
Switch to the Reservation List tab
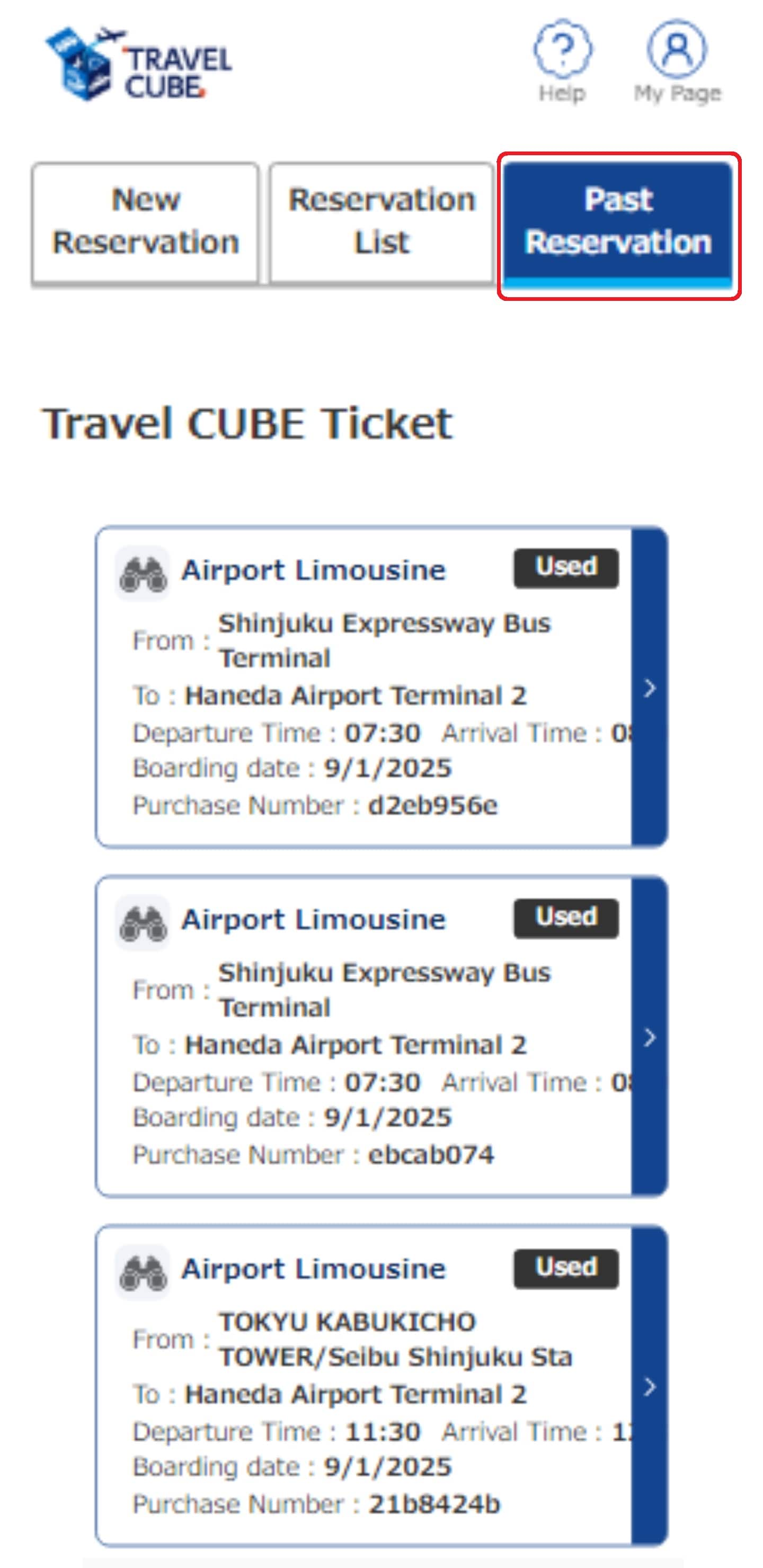pyautogui.click(x=381, y=221)
